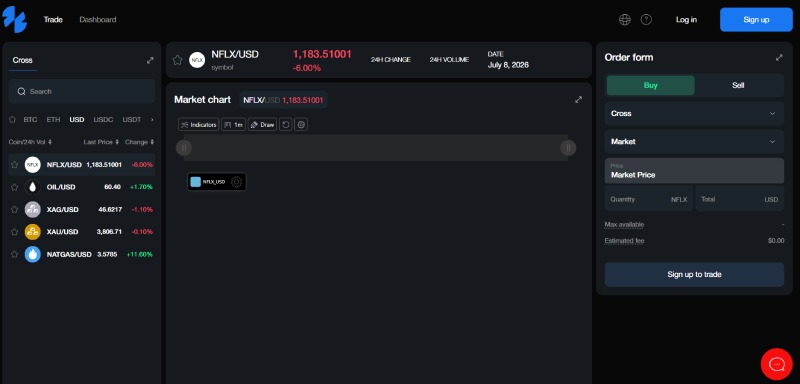Select the Buy side toggle
The width and height of the screenshot is (800, 384).
tap(651, 85)
